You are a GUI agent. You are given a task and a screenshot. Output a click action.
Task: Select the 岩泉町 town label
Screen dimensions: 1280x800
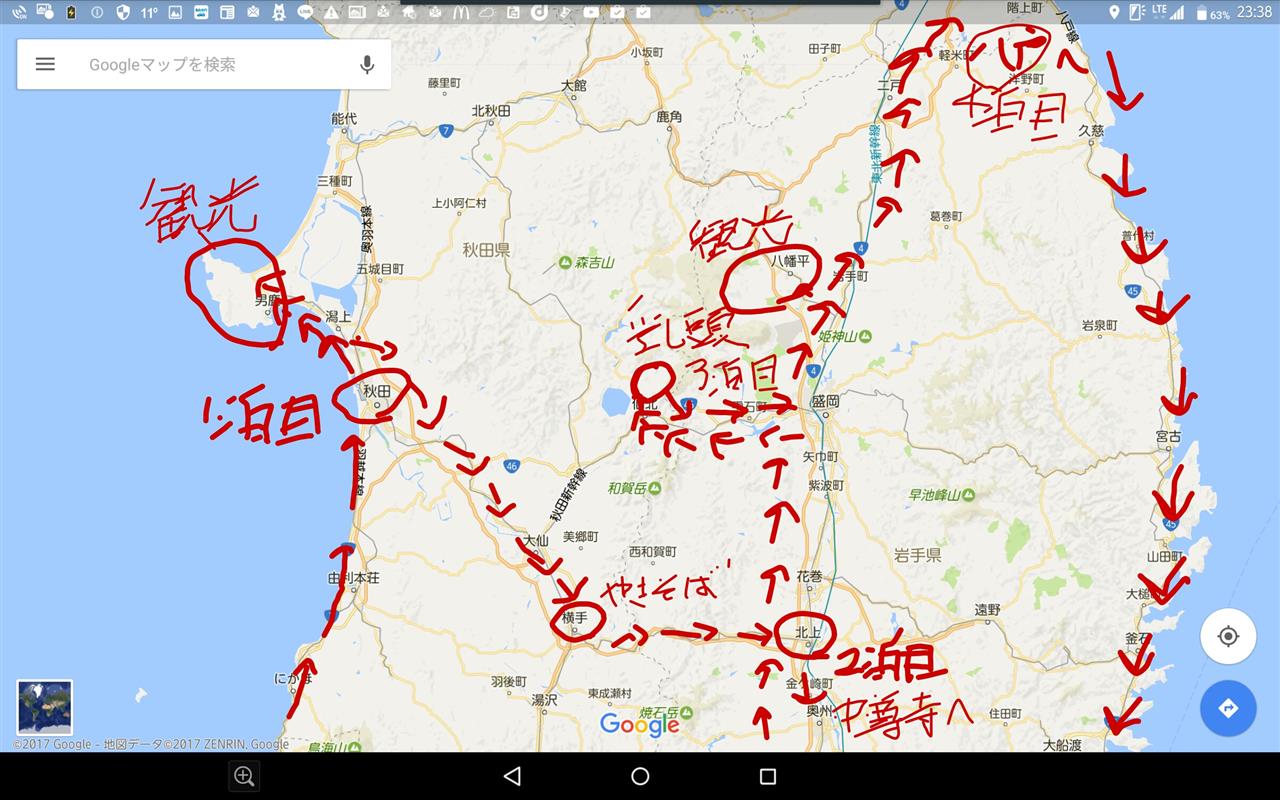pyautogui.click(x=1099, y=325)
